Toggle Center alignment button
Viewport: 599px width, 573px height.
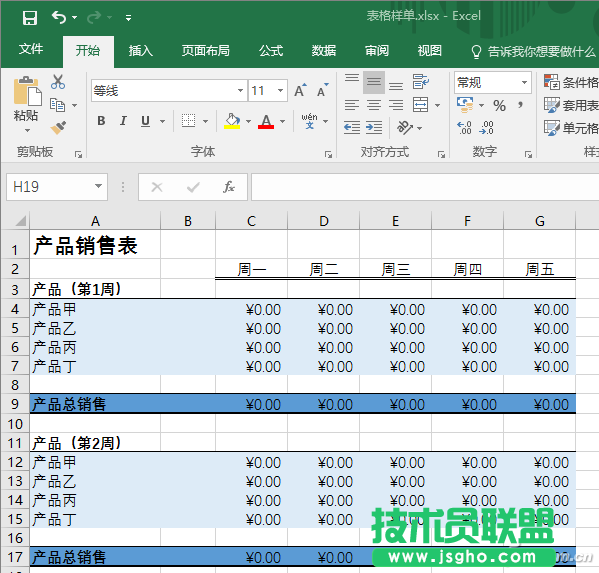click(x=374, y=105)
